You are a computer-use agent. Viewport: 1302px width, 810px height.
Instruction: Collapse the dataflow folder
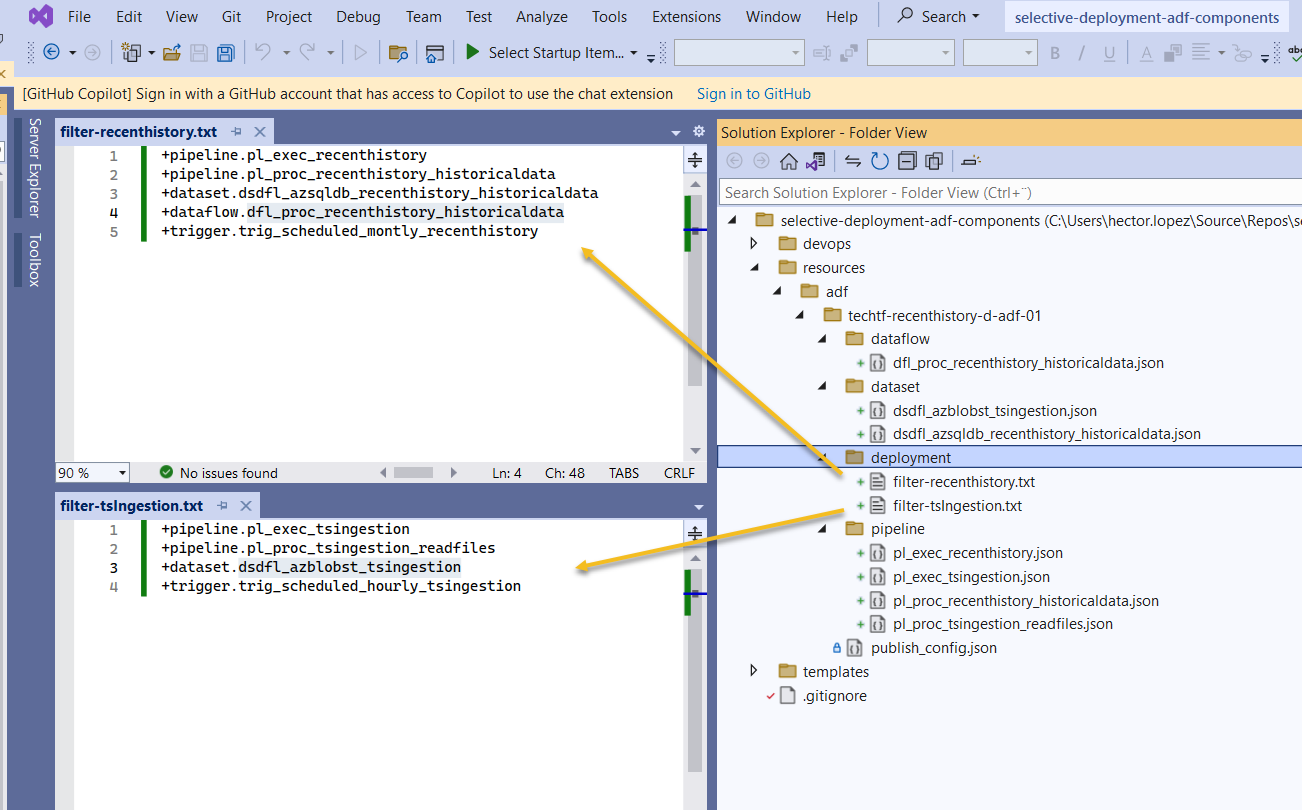[823, 339]
